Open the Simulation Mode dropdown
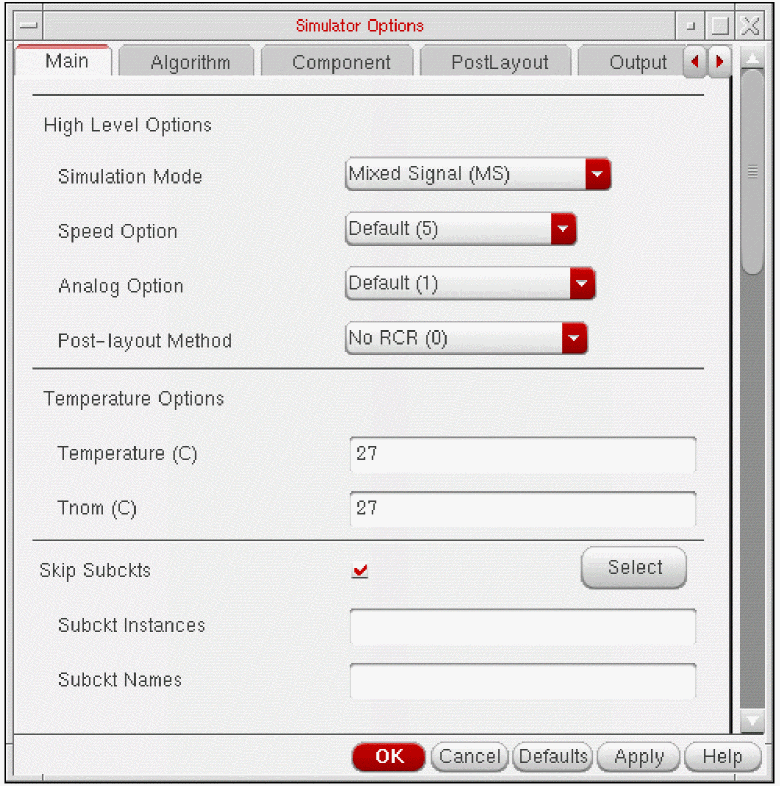 click(478, 174)
